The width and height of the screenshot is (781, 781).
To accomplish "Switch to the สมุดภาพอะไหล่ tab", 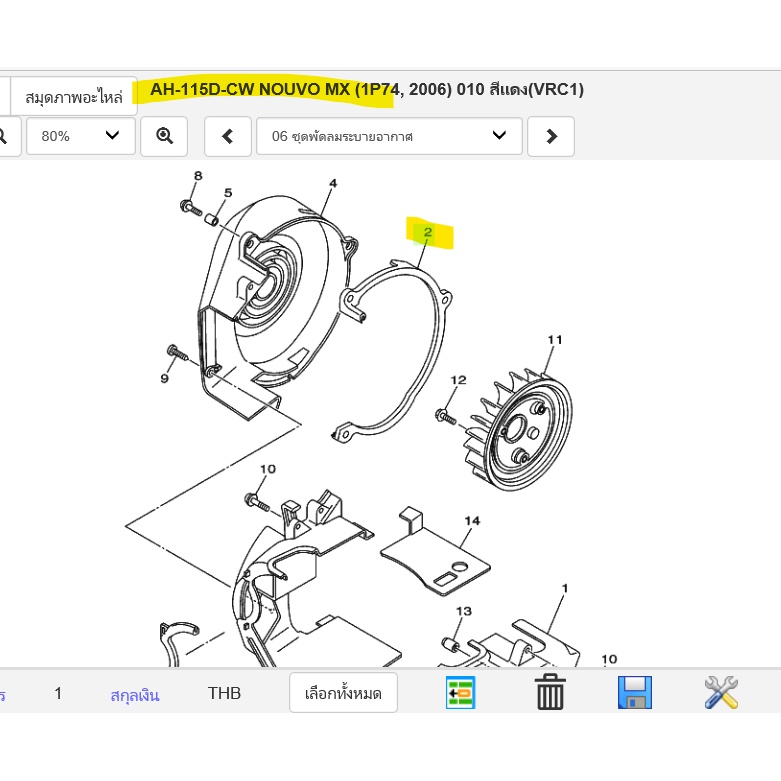I will pos(73,96).
